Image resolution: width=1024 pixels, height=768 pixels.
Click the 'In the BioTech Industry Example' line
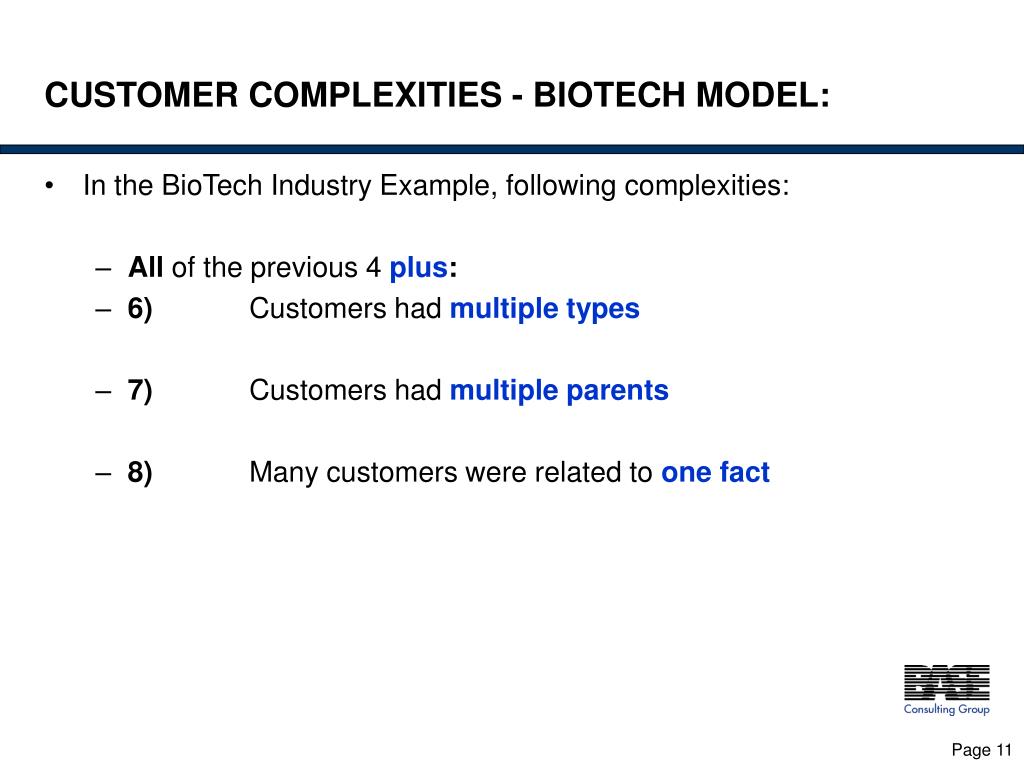(436, 186)
